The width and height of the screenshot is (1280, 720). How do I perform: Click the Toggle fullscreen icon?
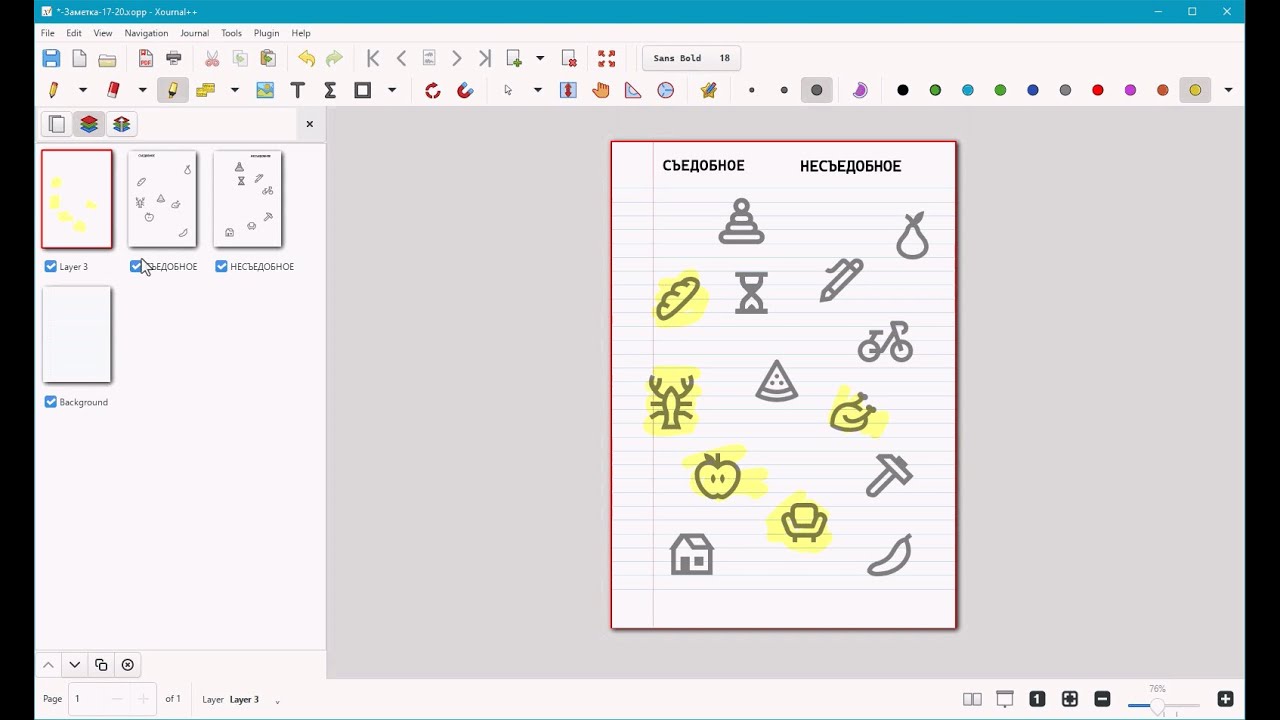pyautogui.click(x=607, y=58)
